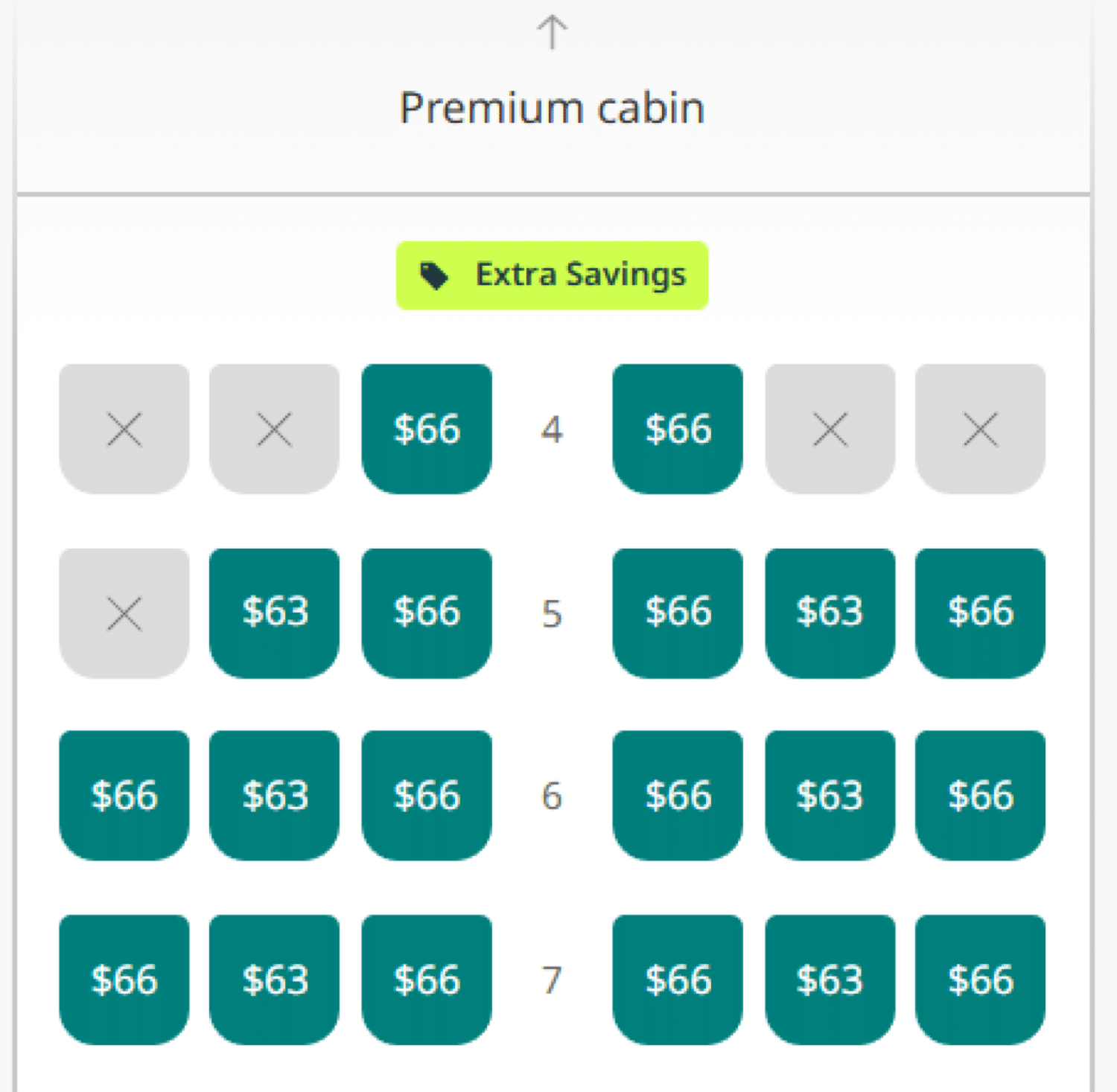This screenshot has width=1117, height=1092.
Task: Click the Premium cabin heading
Action: coord(552,109)
